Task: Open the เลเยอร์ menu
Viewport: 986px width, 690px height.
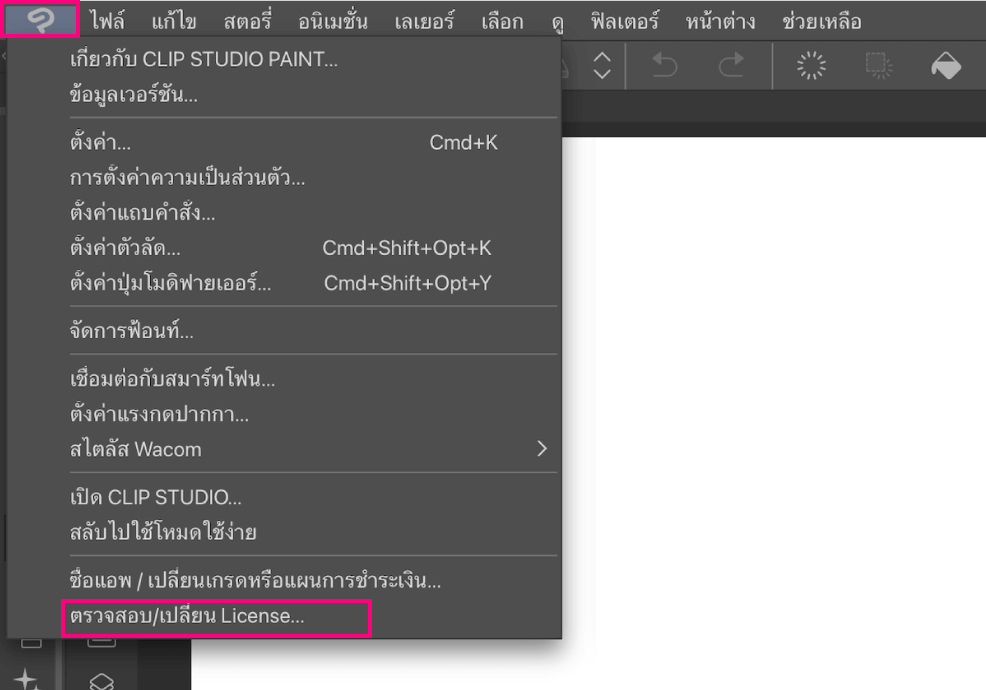Action: (x=423, y=21)
